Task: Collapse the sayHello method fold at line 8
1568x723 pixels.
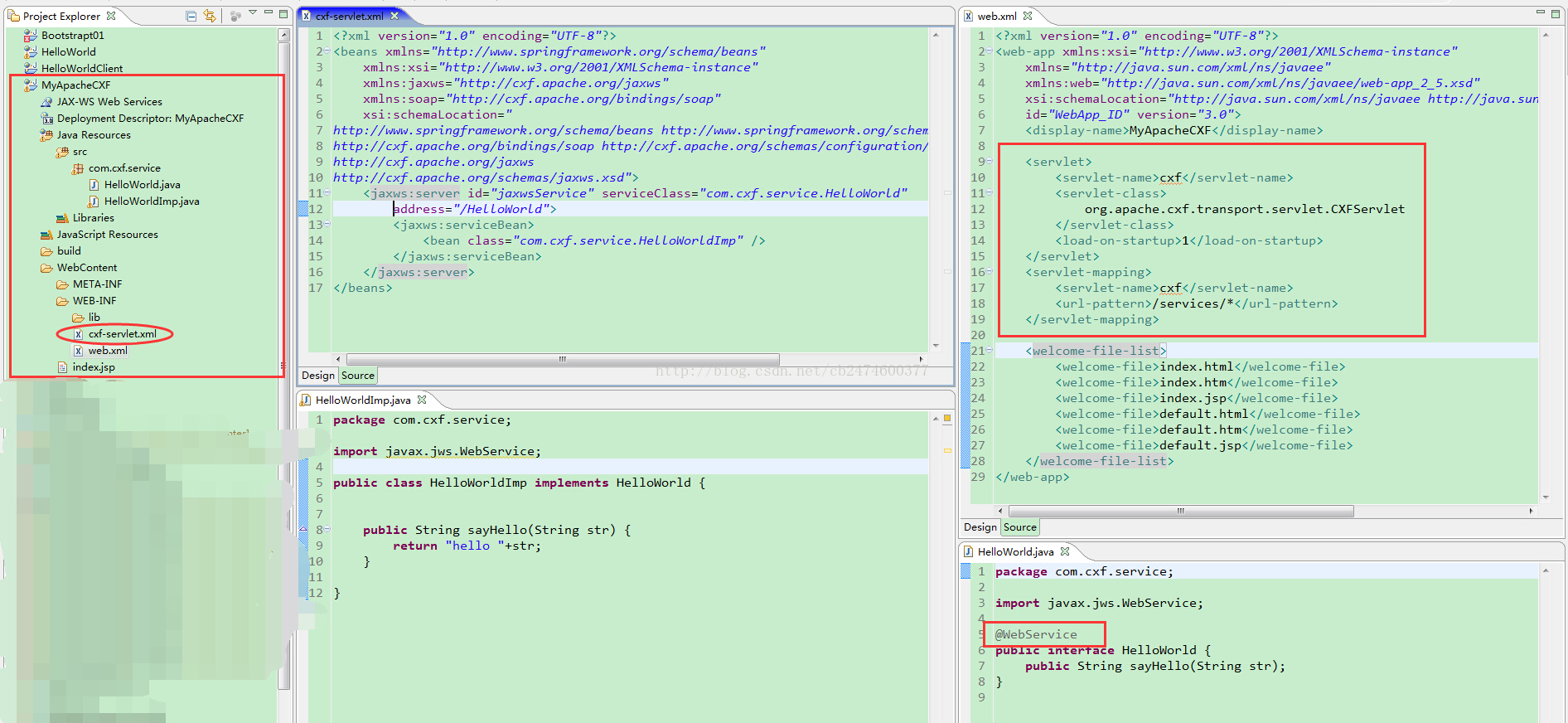Action: point(327,530)
